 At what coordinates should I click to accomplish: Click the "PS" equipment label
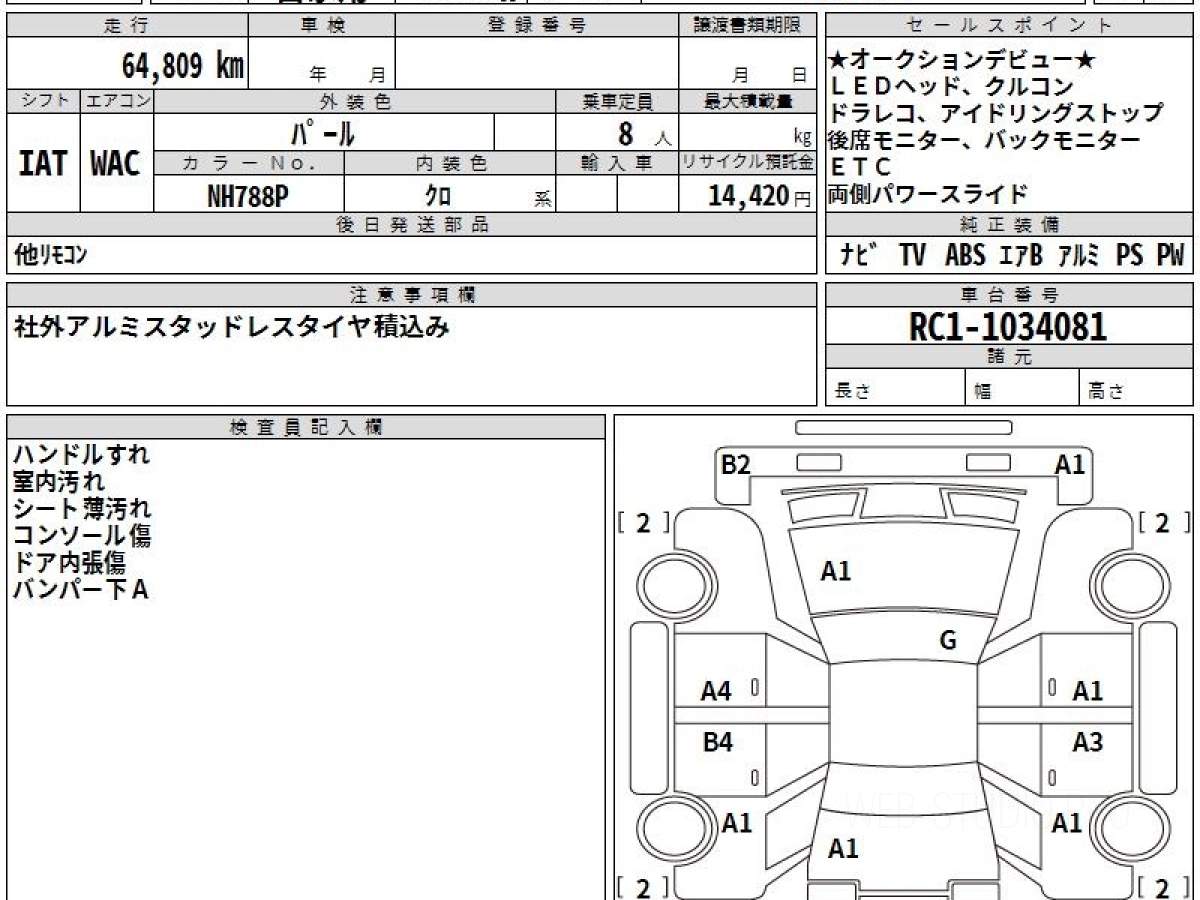[x=1130, y=255]
